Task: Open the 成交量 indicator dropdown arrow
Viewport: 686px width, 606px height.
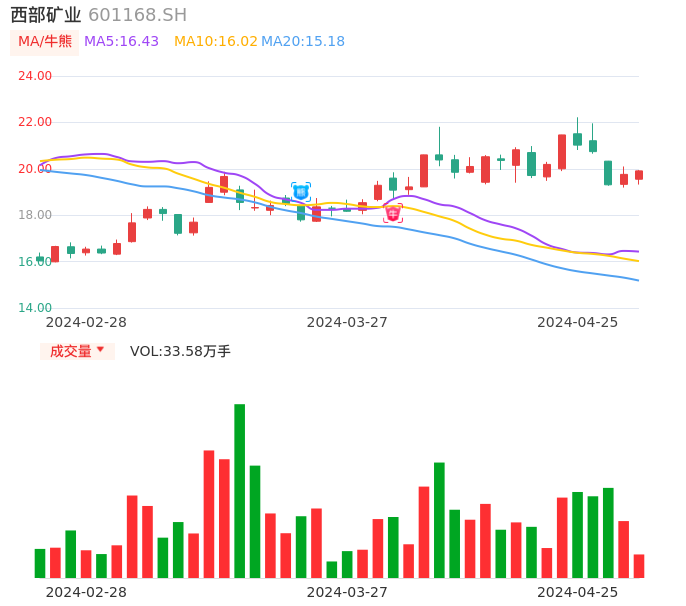Action: click(x=100, y=350)
